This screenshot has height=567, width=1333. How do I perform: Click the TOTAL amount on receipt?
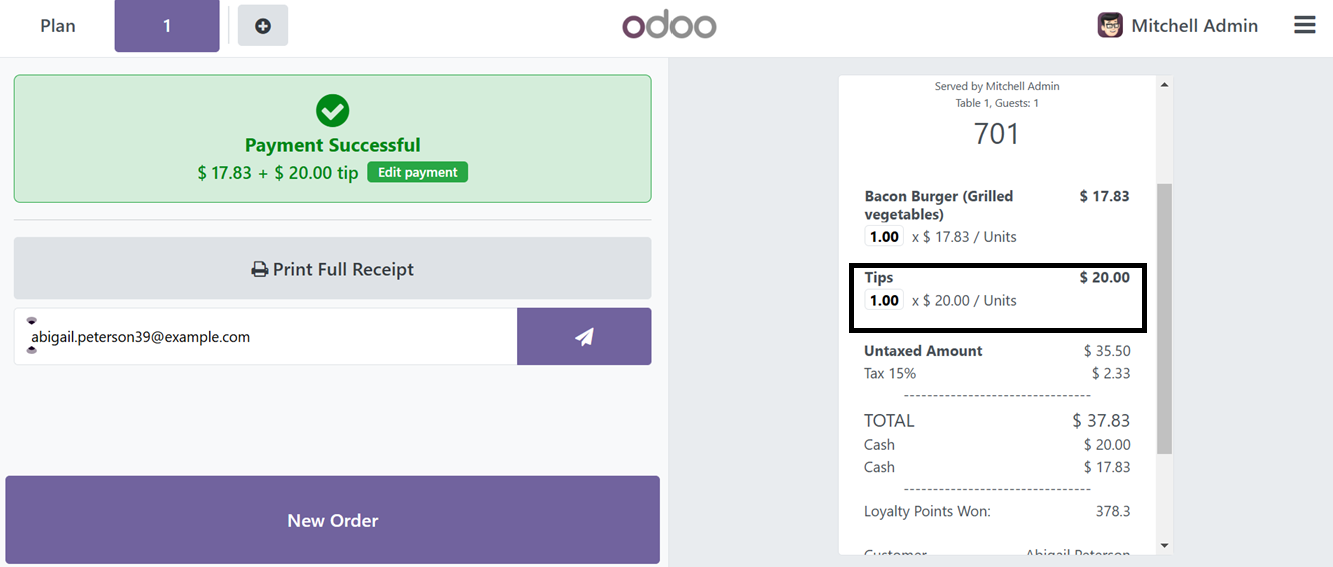pos(1101,421)
